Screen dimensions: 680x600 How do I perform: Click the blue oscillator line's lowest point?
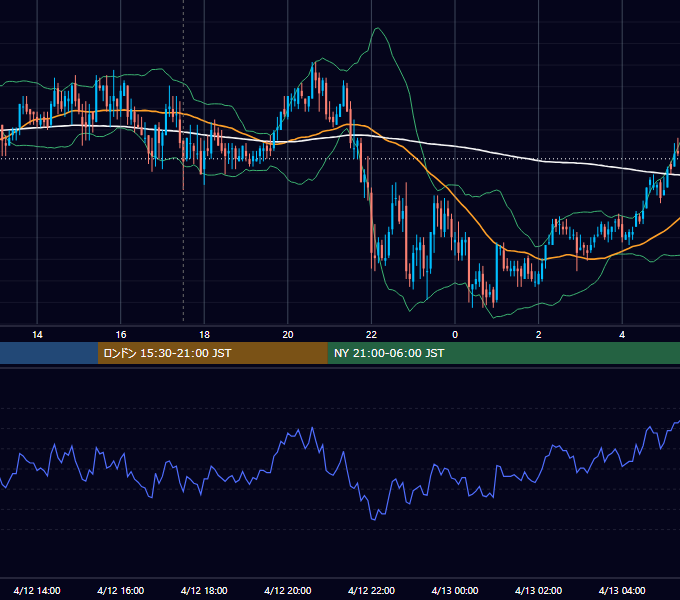click(373, 519)
